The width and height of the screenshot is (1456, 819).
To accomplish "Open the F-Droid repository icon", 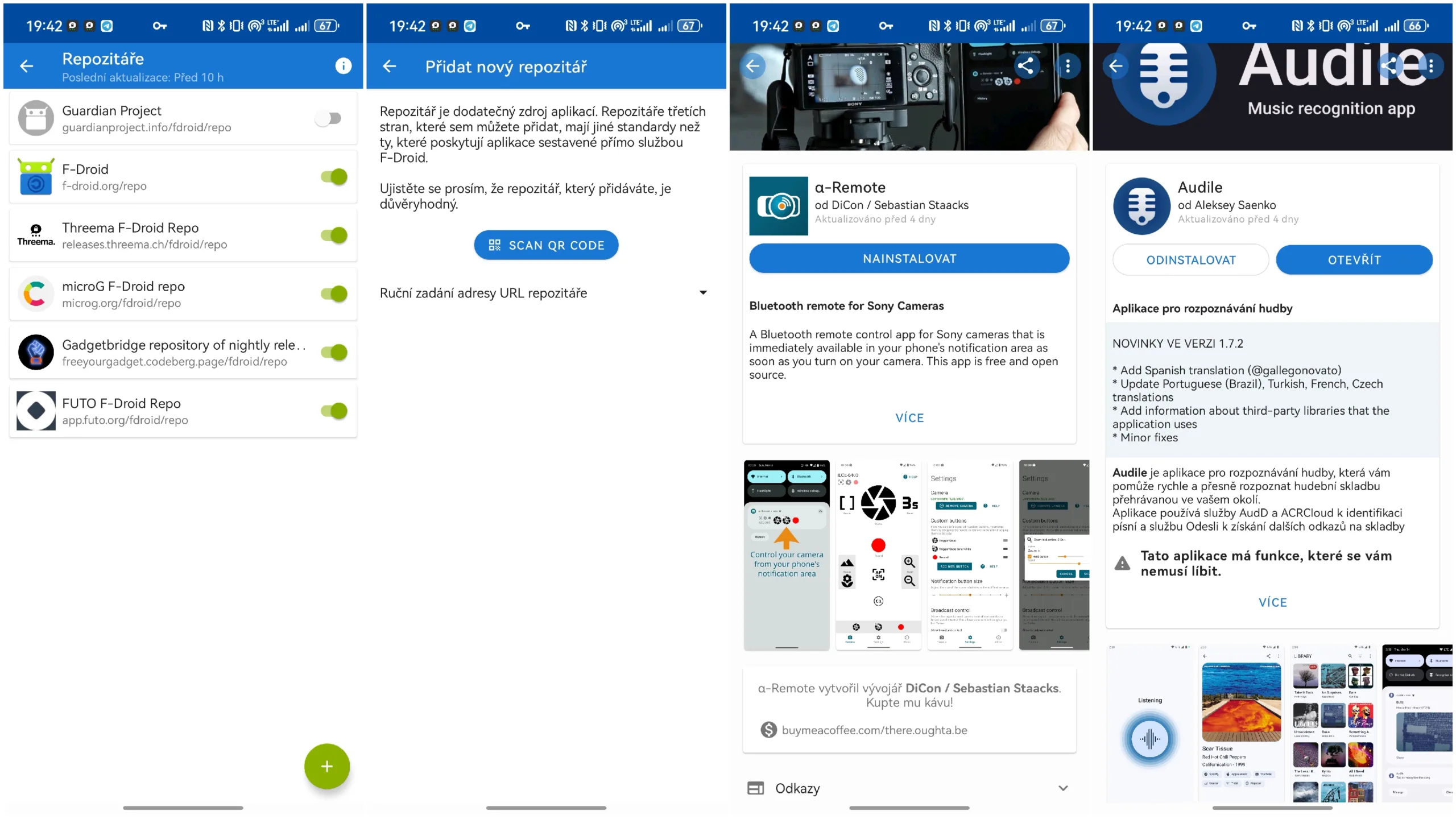I will click(36, 176).
